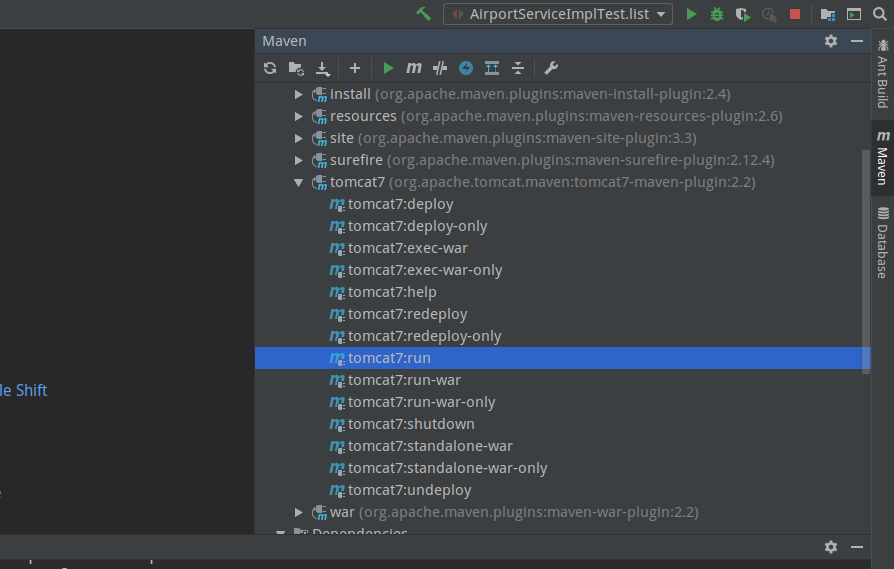Screen dimensions: 894x569
Task: Reimport all Maven projects icon
Action: click(x=270, y=68)
